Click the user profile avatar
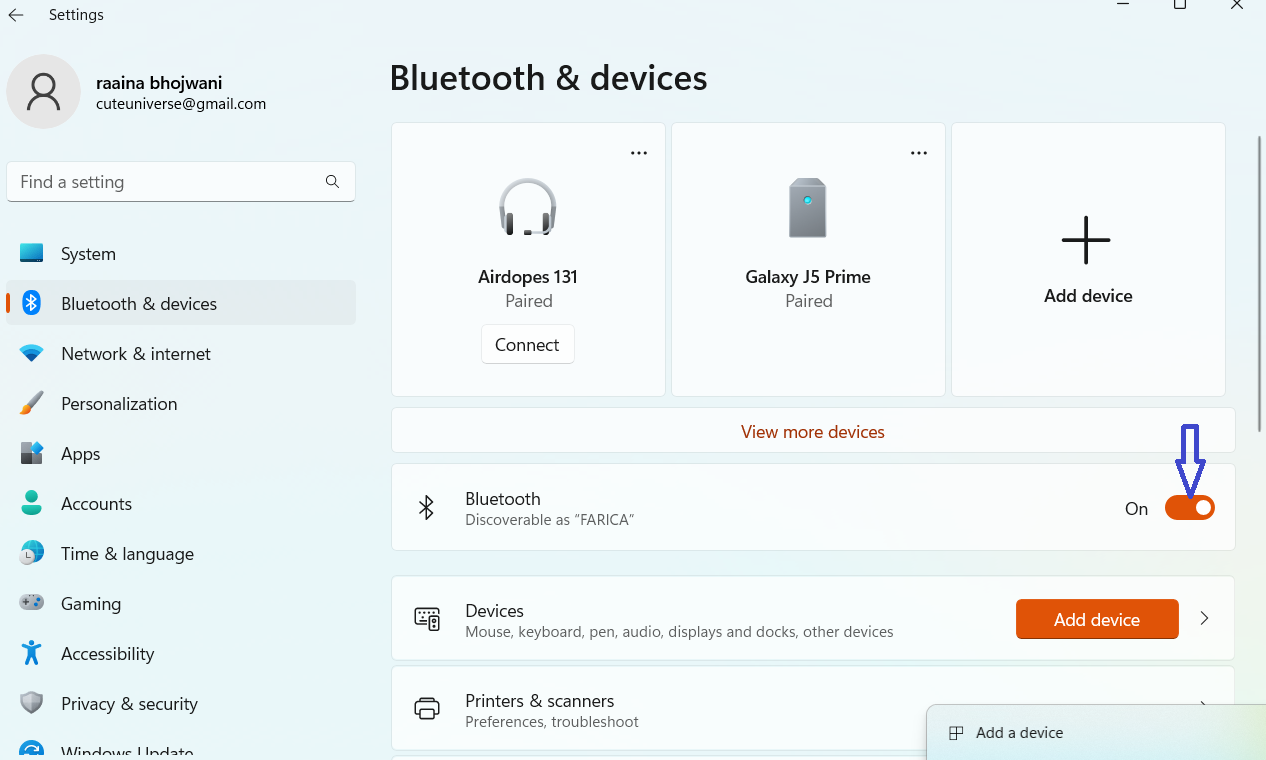 pos(43,91)
